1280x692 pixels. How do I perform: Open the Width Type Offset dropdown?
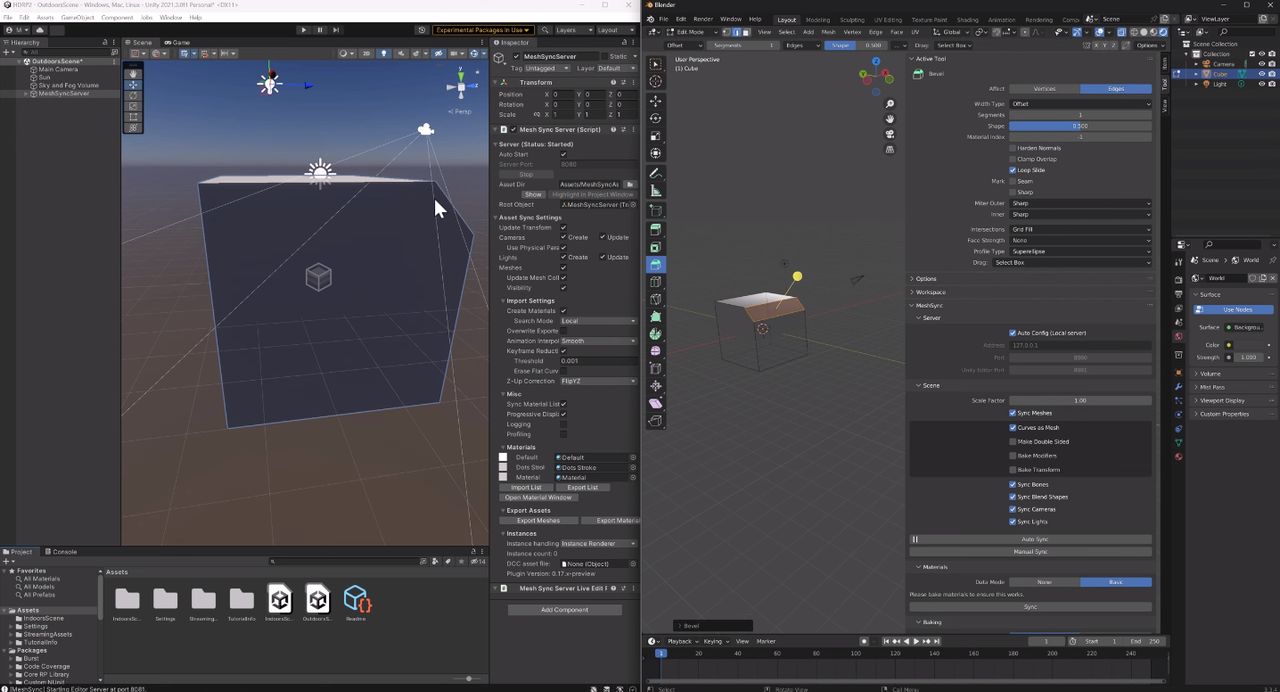[x=1080, y=104]
